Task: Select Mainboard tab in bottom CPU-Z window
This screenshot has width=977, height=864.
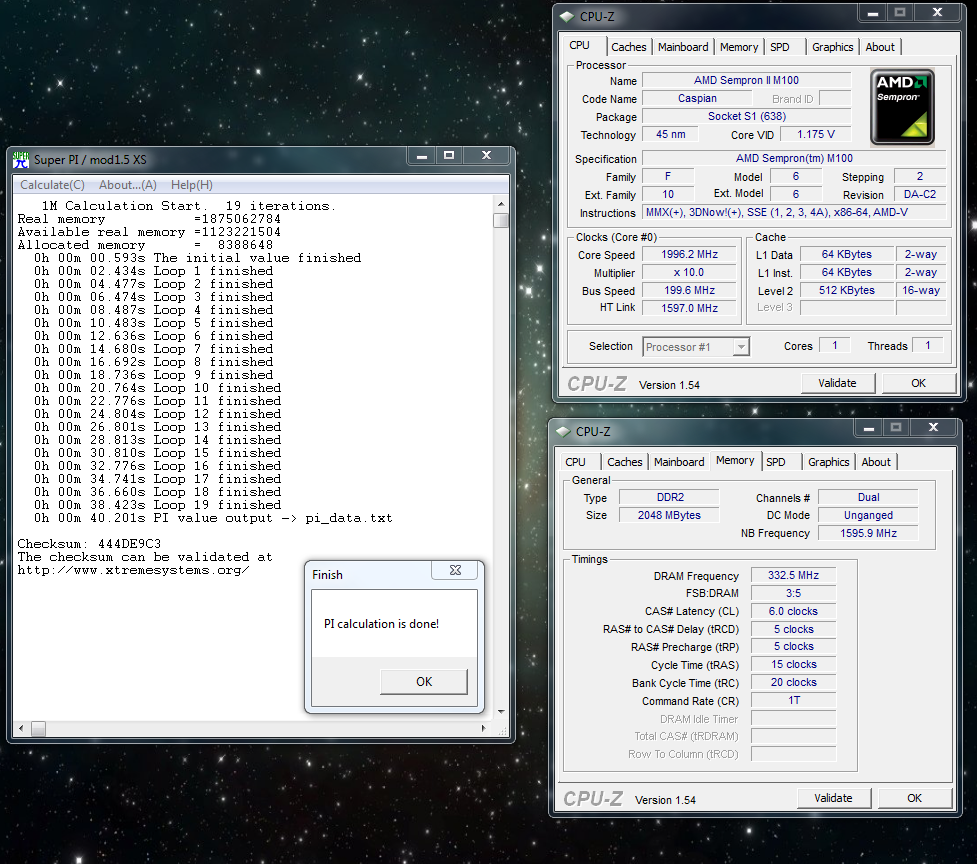Action: coord(679,462)
